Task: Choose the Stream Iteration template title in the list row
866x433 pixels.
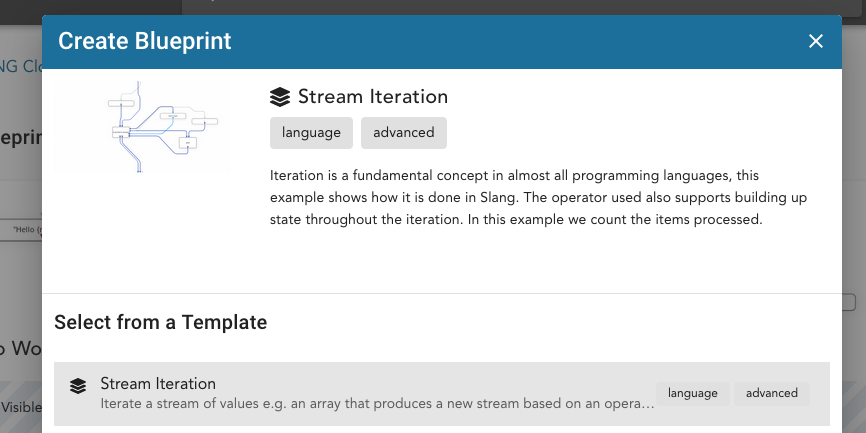Action: (x=158, y=383)
